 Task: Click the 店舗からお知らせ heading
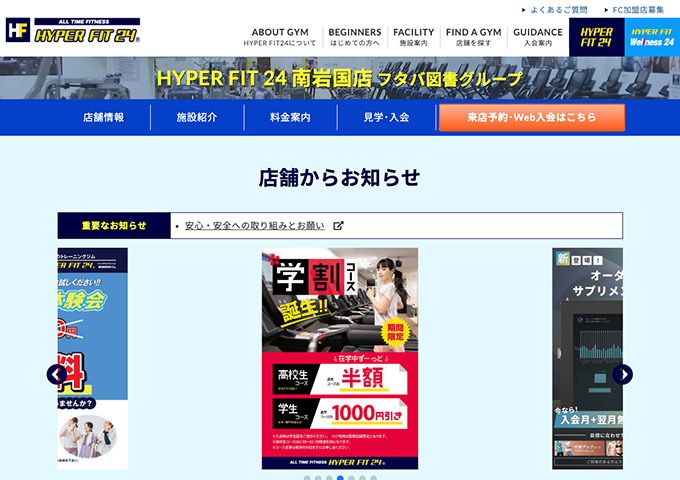click(340, 178)
